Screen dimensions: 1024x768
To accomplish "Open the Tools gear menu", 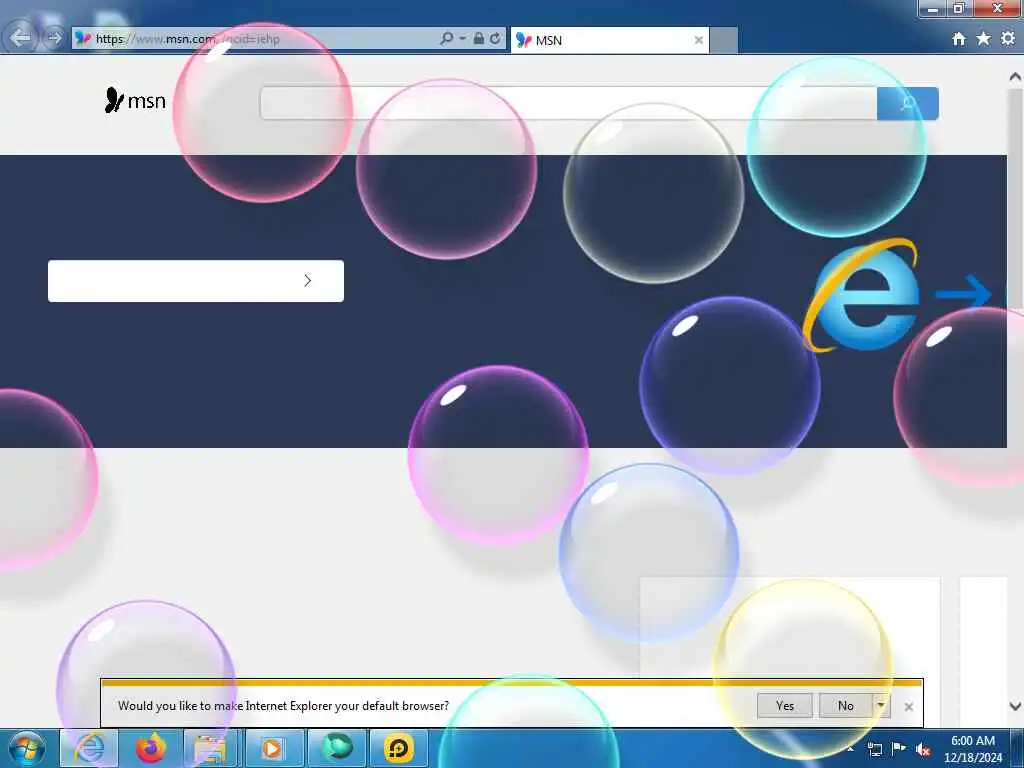I will click(1008, 39).
